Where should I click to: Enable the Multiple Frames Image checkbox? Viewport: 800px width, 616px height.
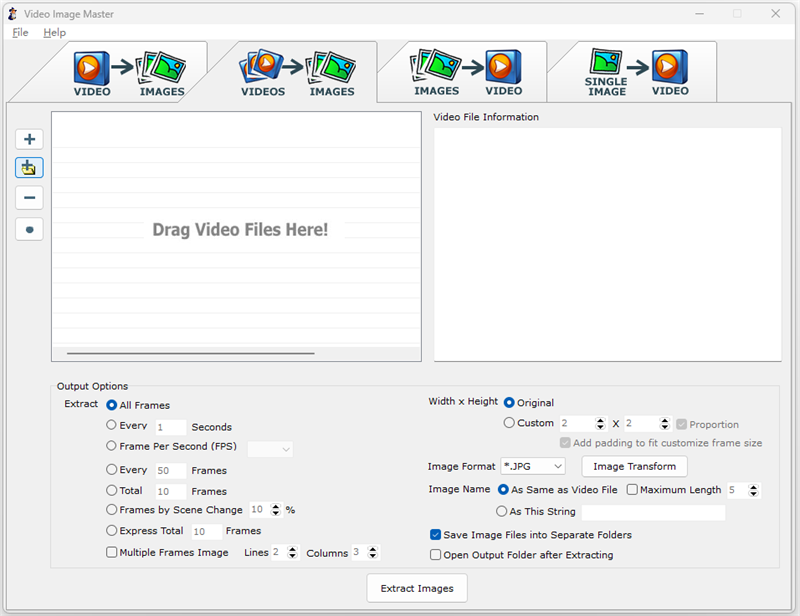[x=112, y=551]
